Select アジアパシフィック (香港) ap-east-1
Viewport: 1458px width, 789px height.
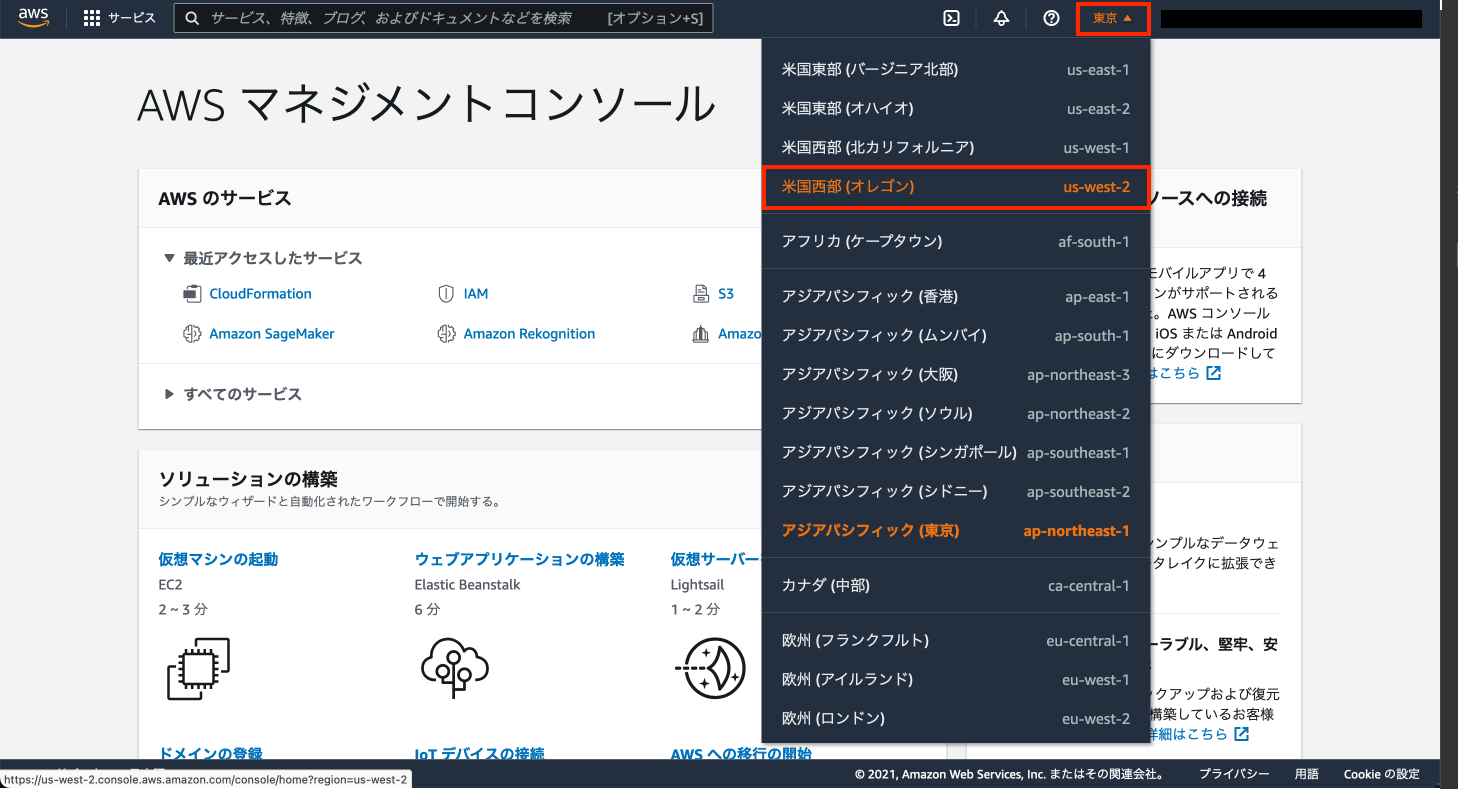tap(956, 296)
